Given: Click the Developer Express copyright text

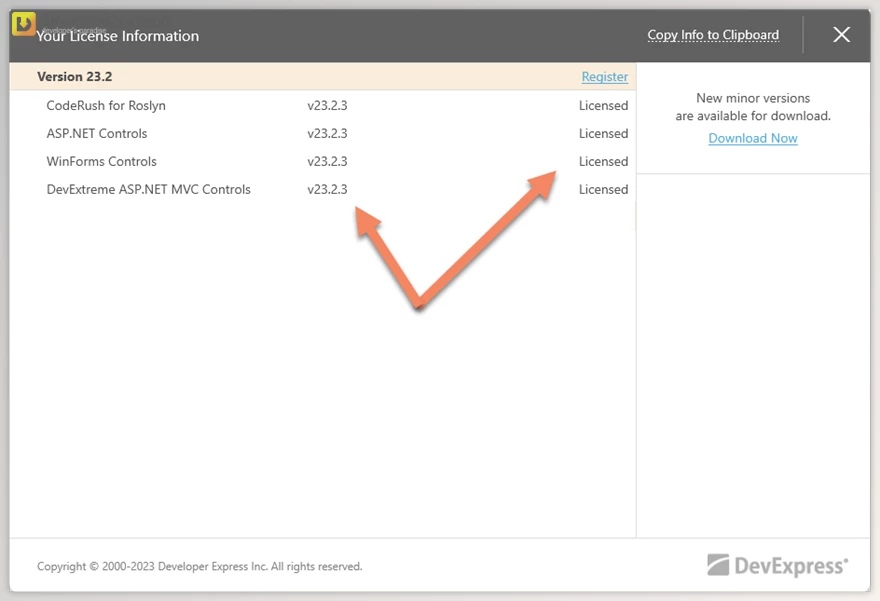Looking at the screenshot, I should click(x=199, y=567).
